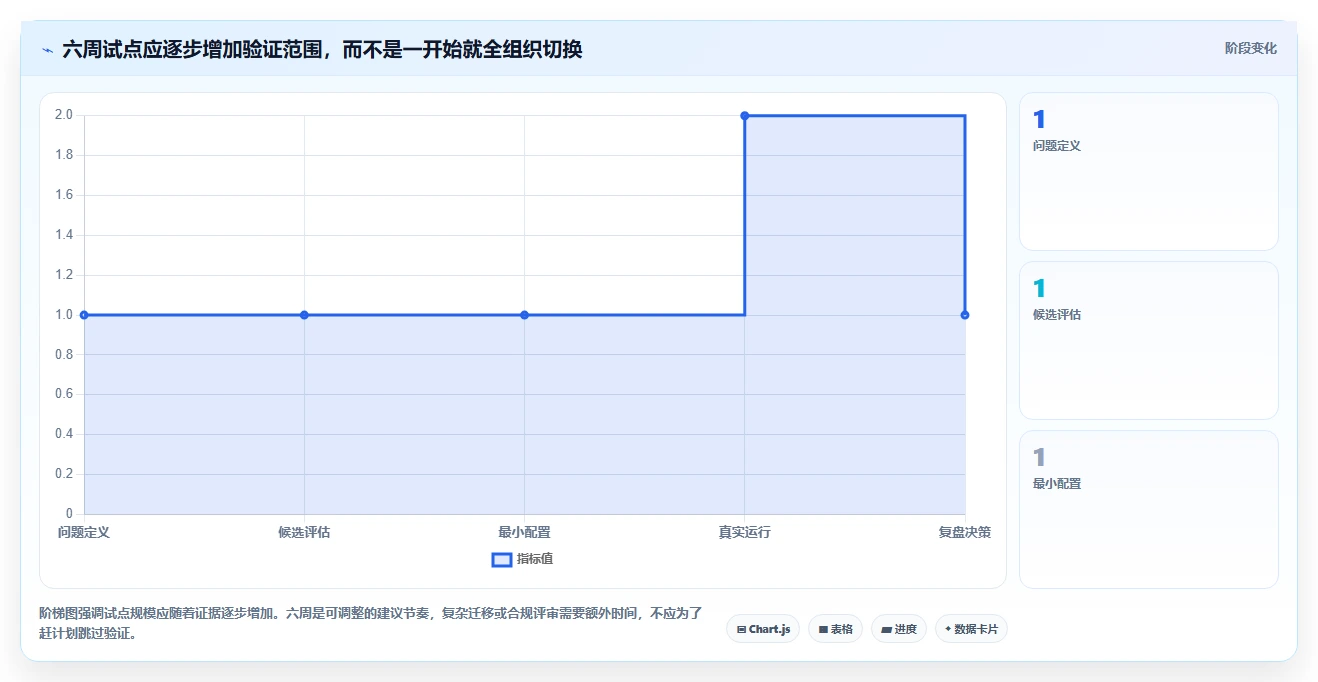Select the chart data point at 真实运行
1318x682 pixels.
(745, 116)
